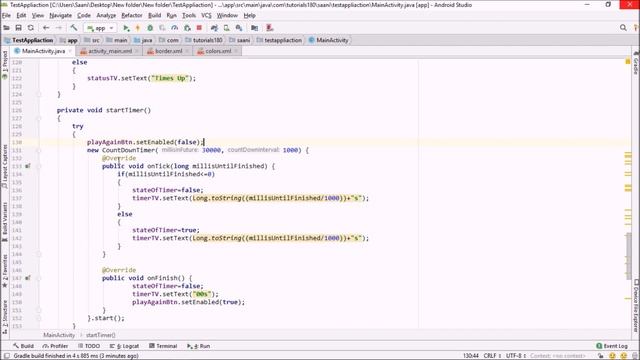Click the yellow inspection indicator in the top right
The width and height of the screenshot is (640, 360).
[628, 62]
